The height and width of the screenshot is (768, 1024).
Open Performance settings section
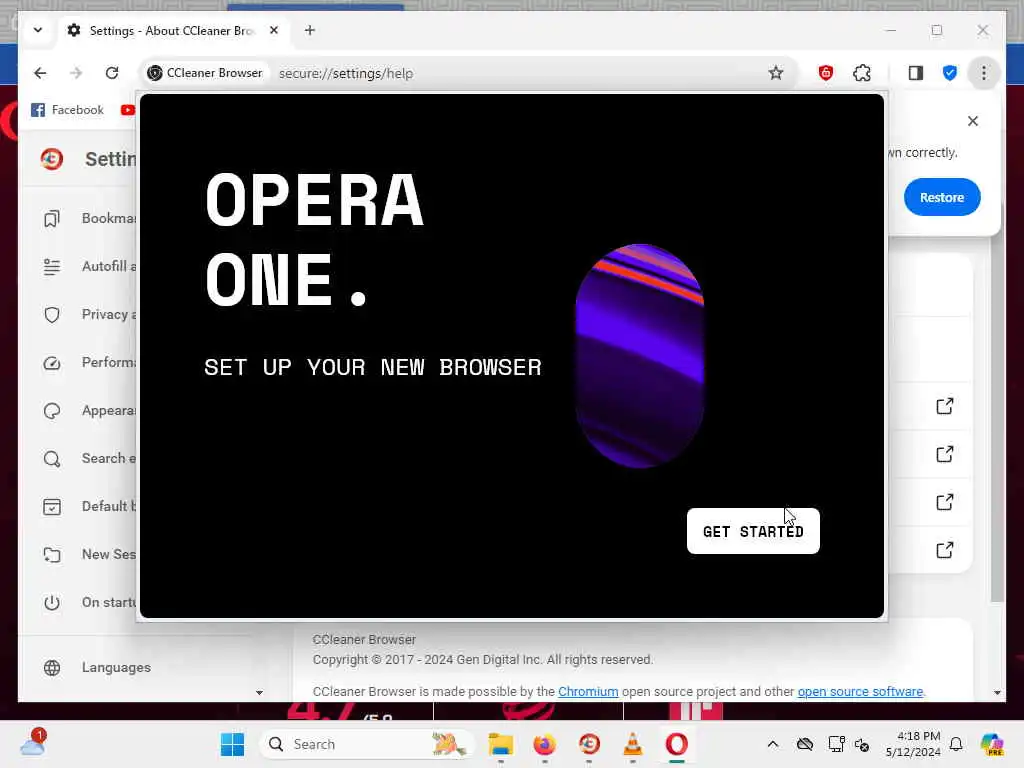click(x=90, y=362)
